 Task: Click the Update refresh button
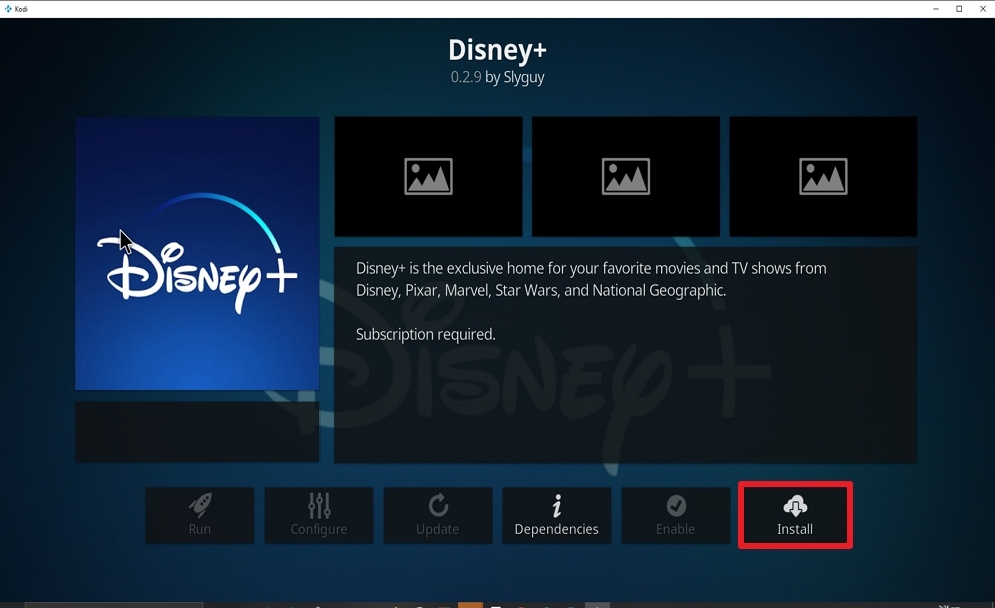click(x=437, y=515)
